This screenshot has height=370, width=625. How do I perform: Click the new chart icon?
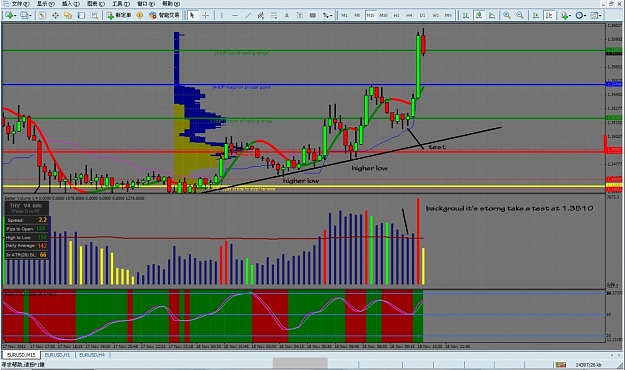click(x=8, y=15)
